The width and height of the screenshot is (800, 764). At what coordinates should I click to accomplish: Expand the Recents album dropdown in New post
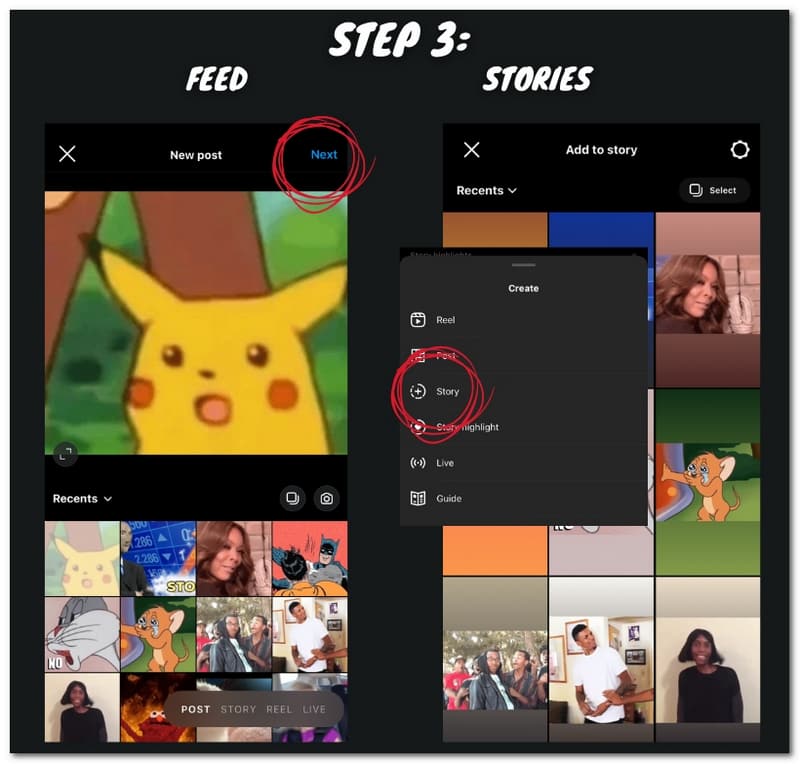[82, 499]
